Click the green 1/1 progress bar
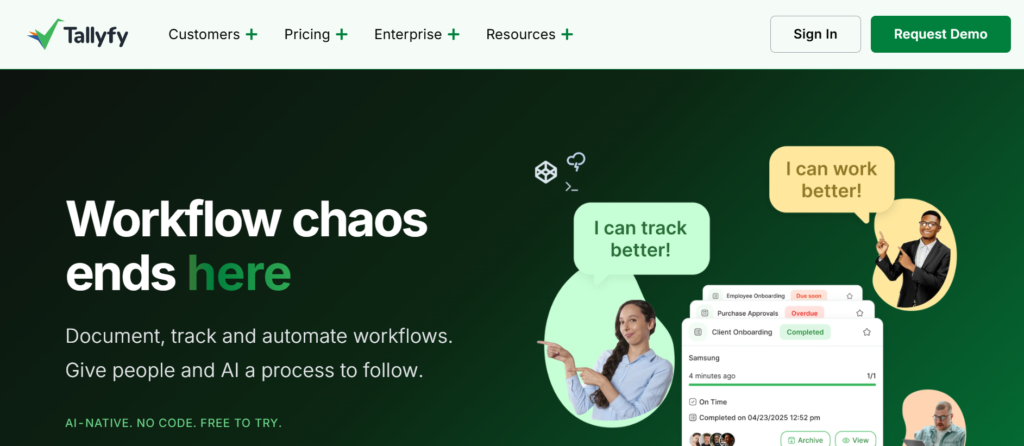1024x446 pixels. point(782,385)
